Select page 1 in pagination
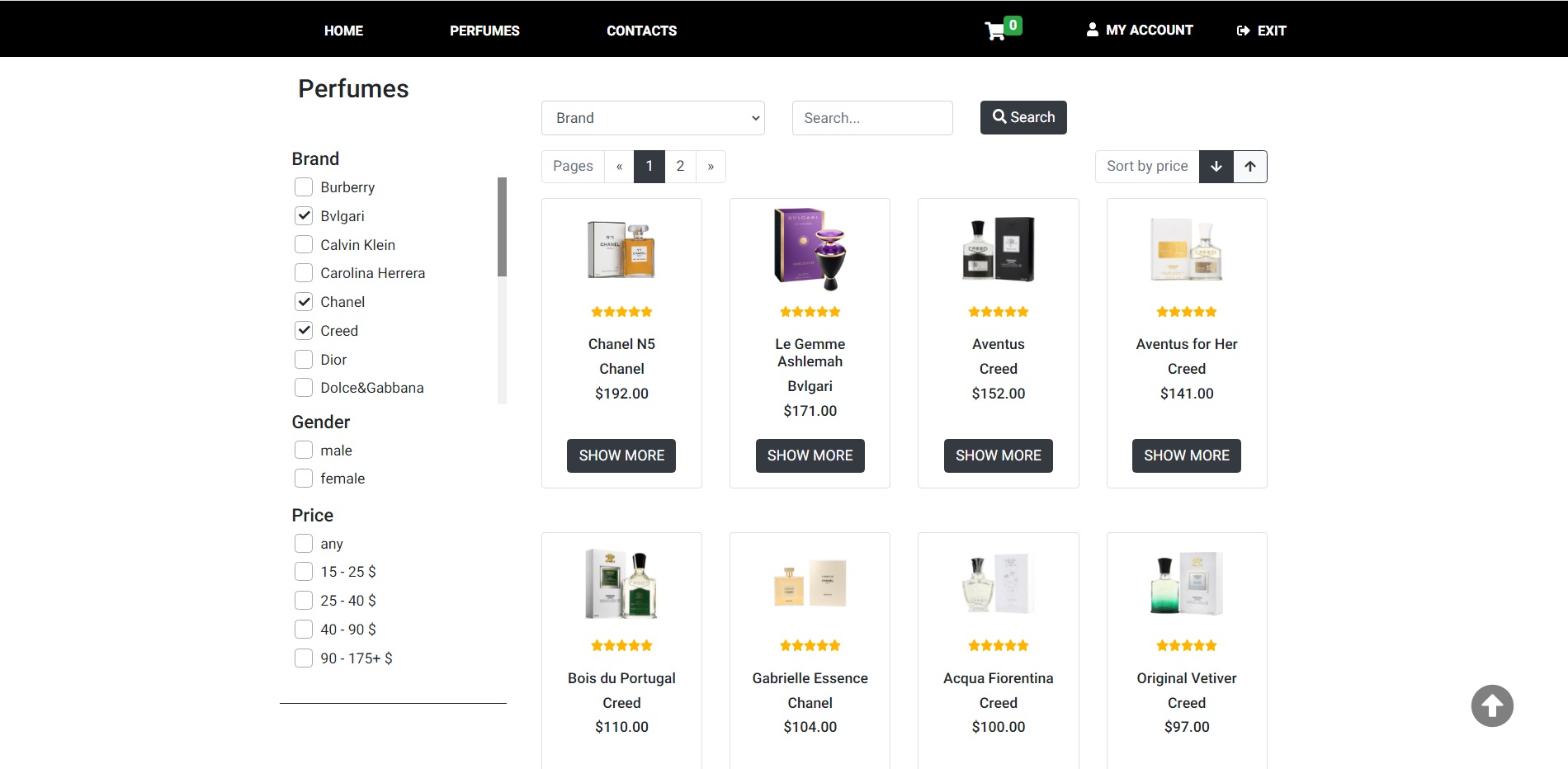The height and width of the screenshot is (769, 1568). (649, 167)
